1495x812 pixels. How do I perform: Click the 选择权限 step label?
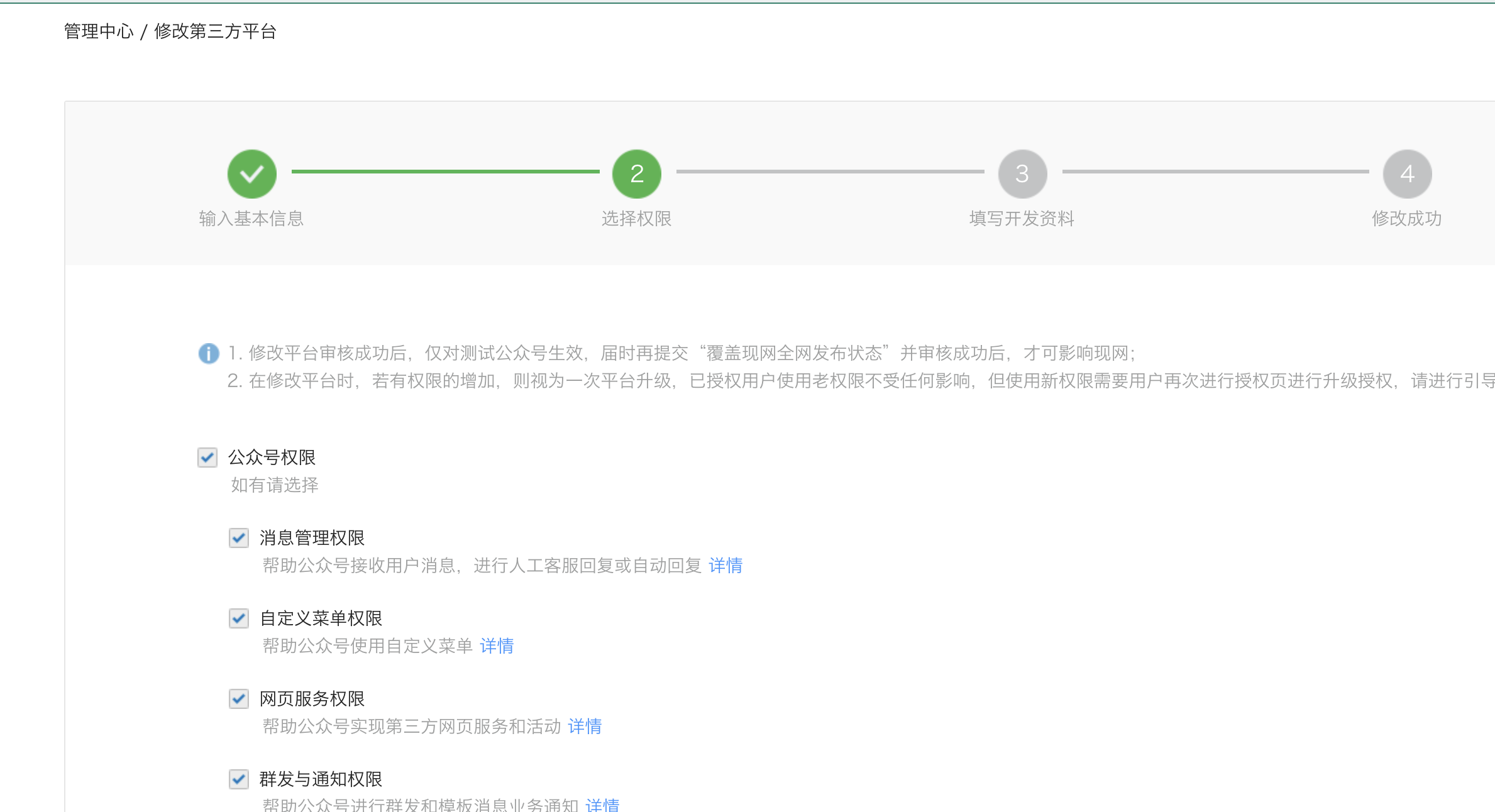click(636, 219)
